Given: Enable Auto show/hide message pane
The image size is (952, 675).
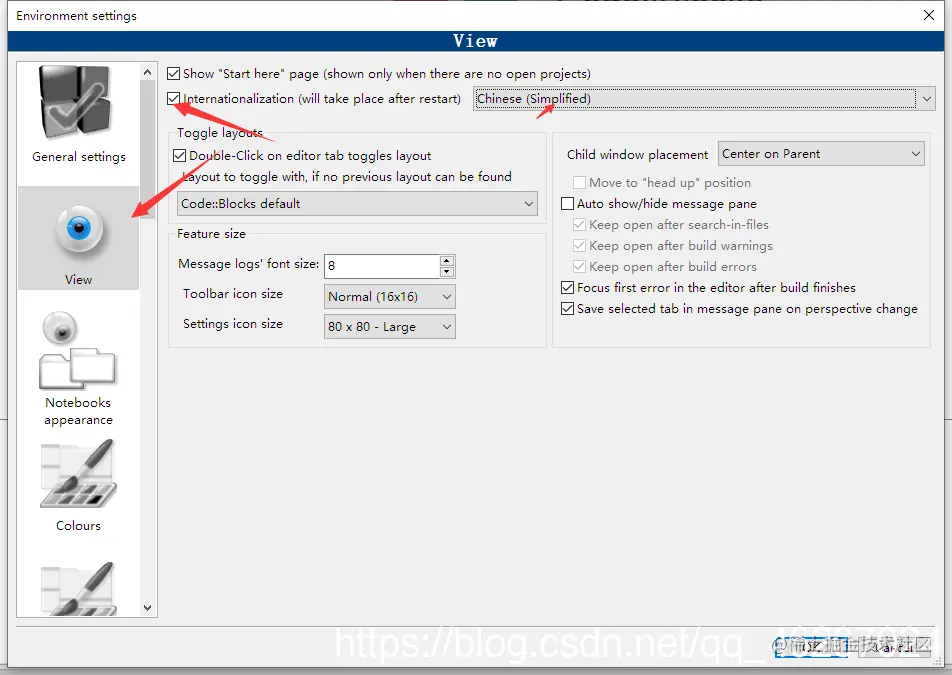Looking at the screenshot, I should (568, 203).
